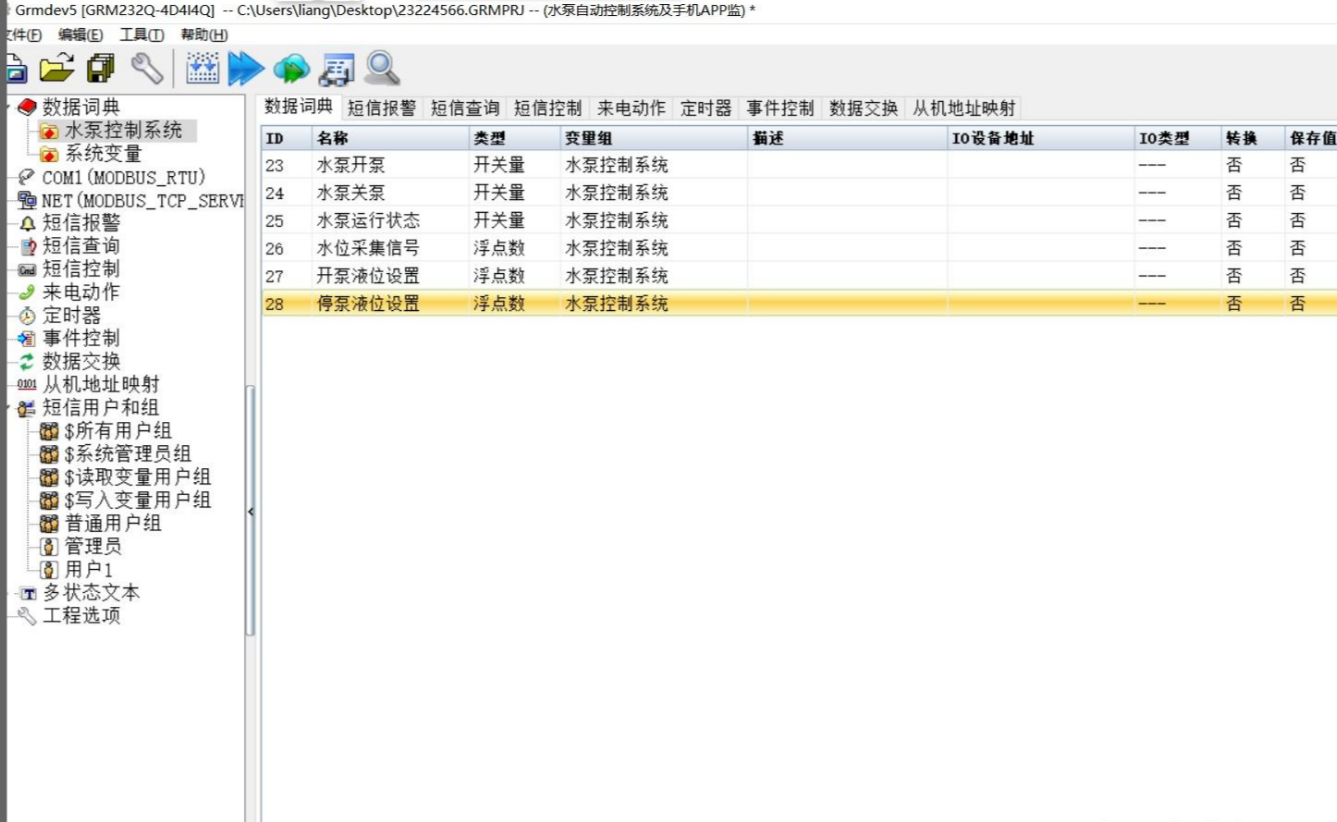
Task: Switch to the 来电动作 tab
Action: [631, 109]
